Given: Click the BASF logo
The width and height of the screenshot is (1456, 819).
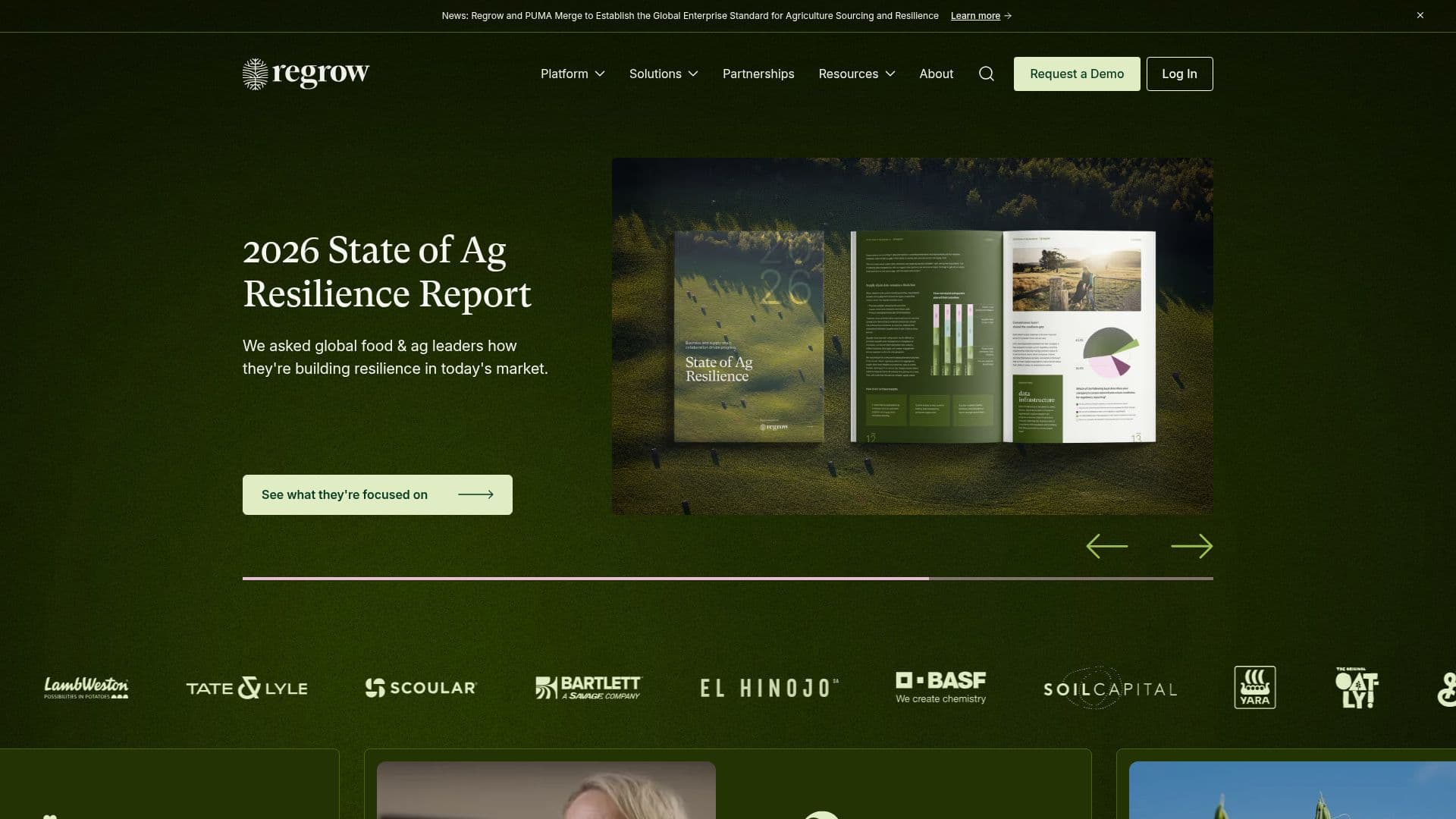Looking at the screenshot, I should point(941,688).
